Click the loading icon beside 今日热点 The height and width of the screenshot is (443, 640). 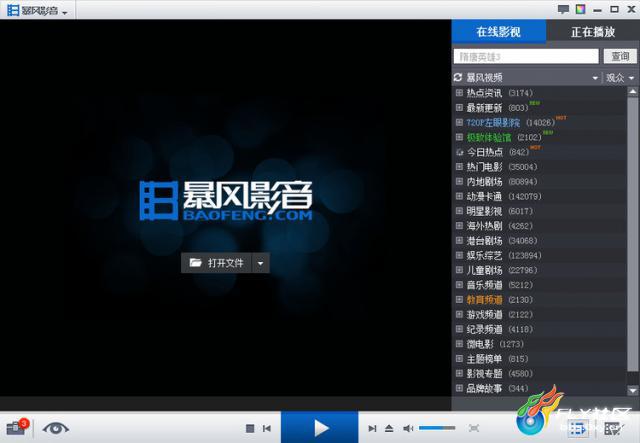coord(459,152)
